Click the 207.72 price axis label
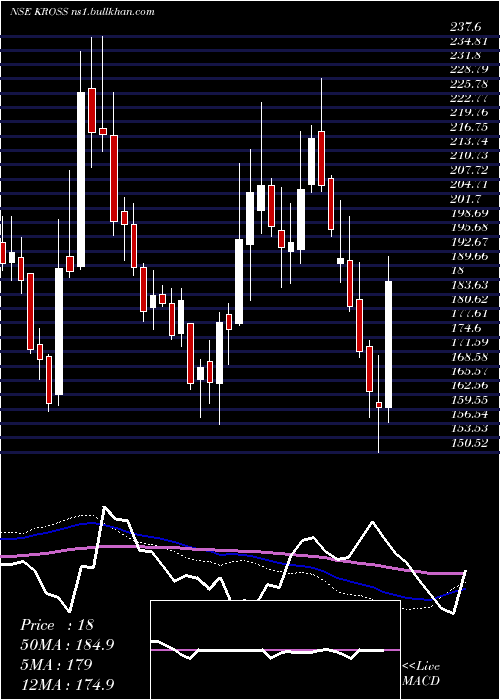Screen dimensions: 500x700 point(469,170)
